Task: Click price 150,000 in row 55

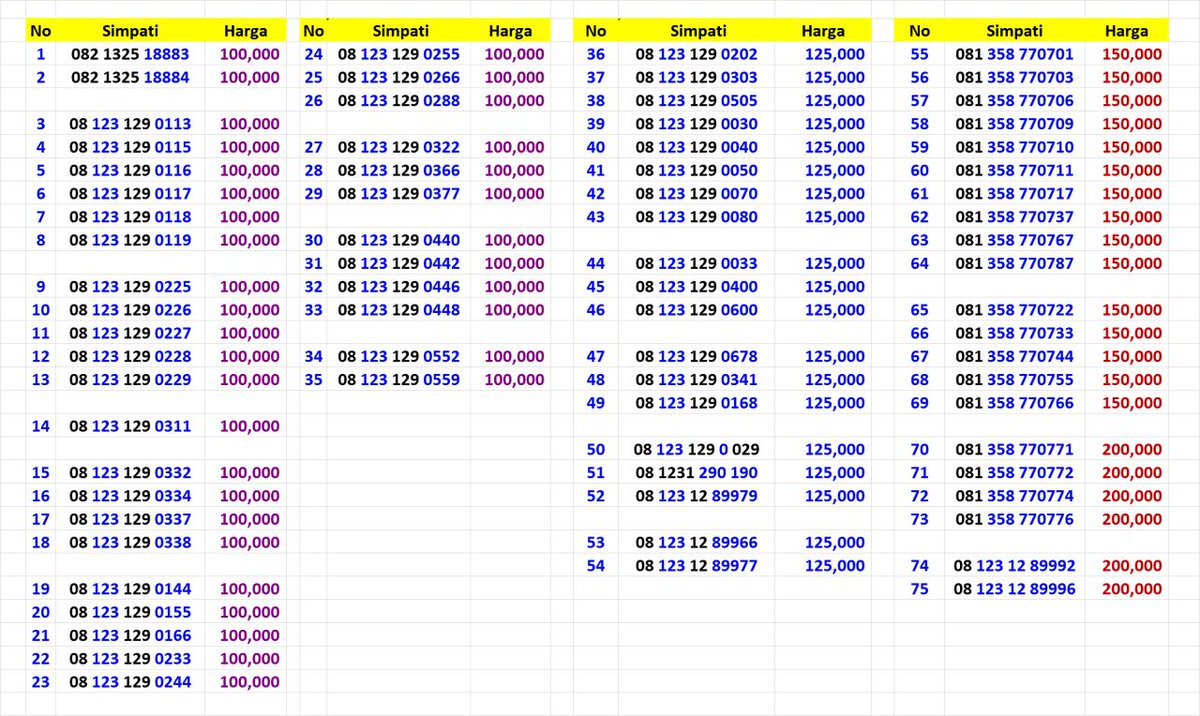Action: click(1132, 54)
